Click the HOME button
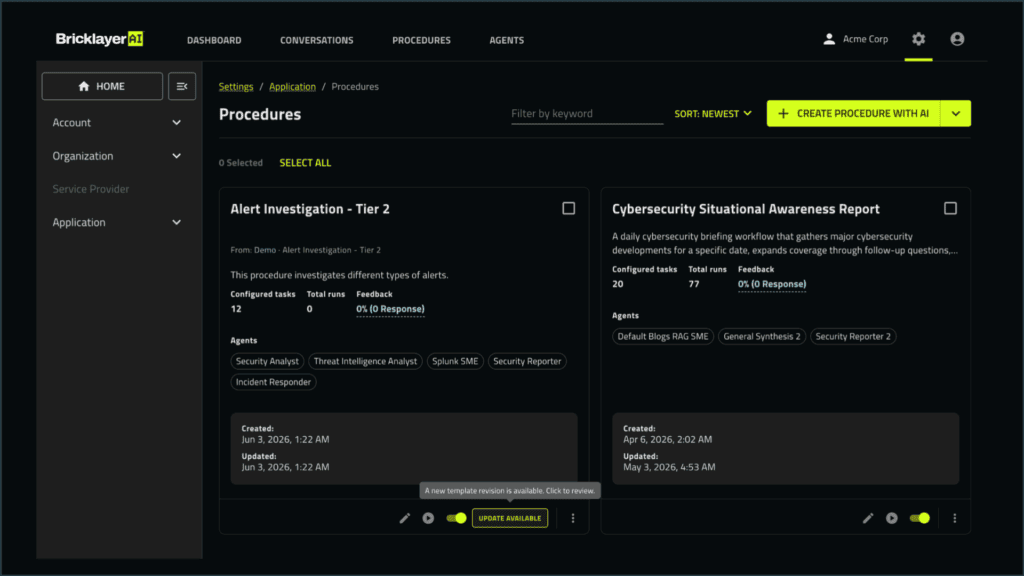This screenshot has height=576, width=1024. tap(102, 86)
